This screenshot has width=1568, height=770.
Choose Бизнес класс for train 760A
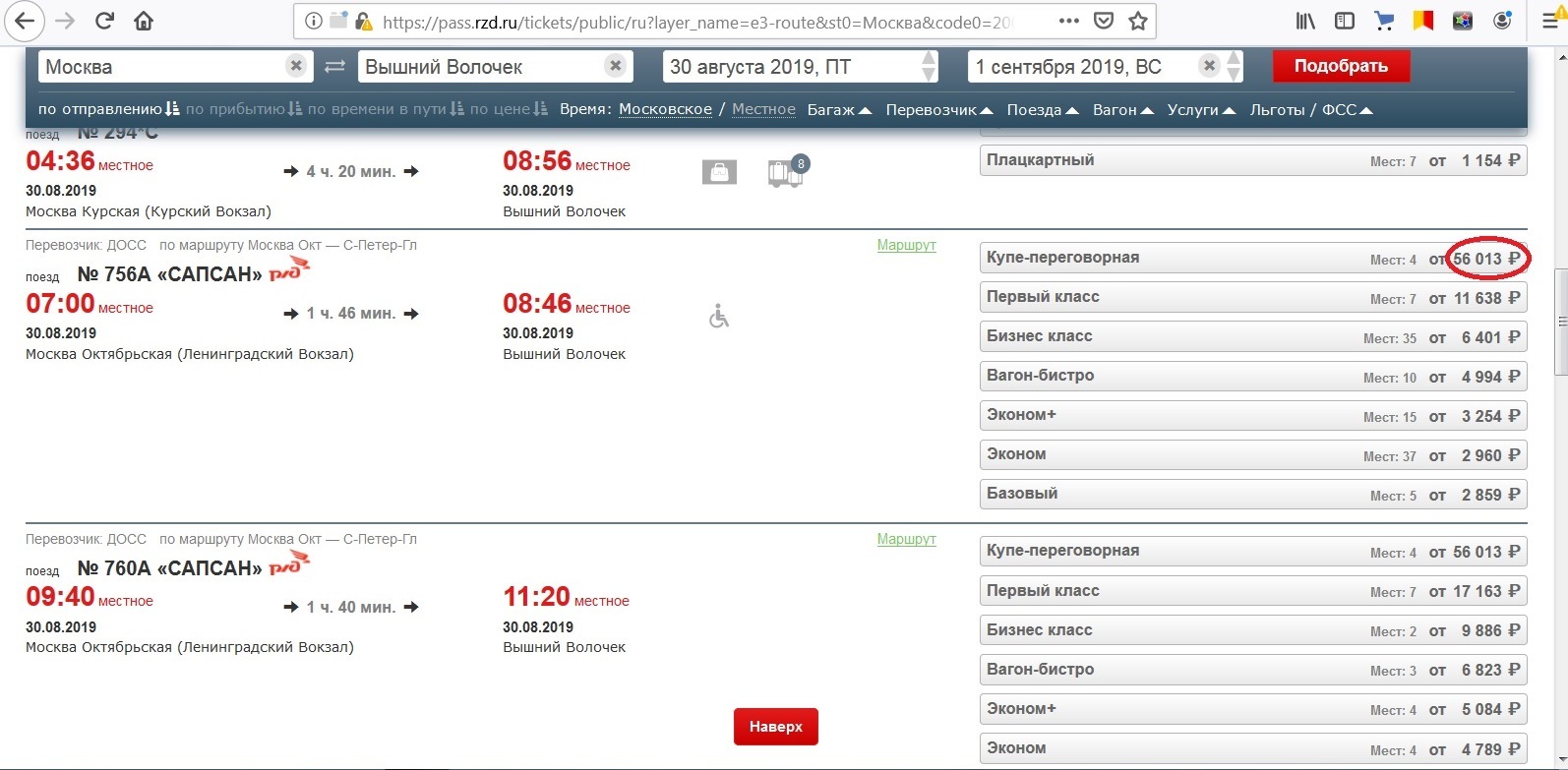pyautogui.click(x=1252, y=630)
